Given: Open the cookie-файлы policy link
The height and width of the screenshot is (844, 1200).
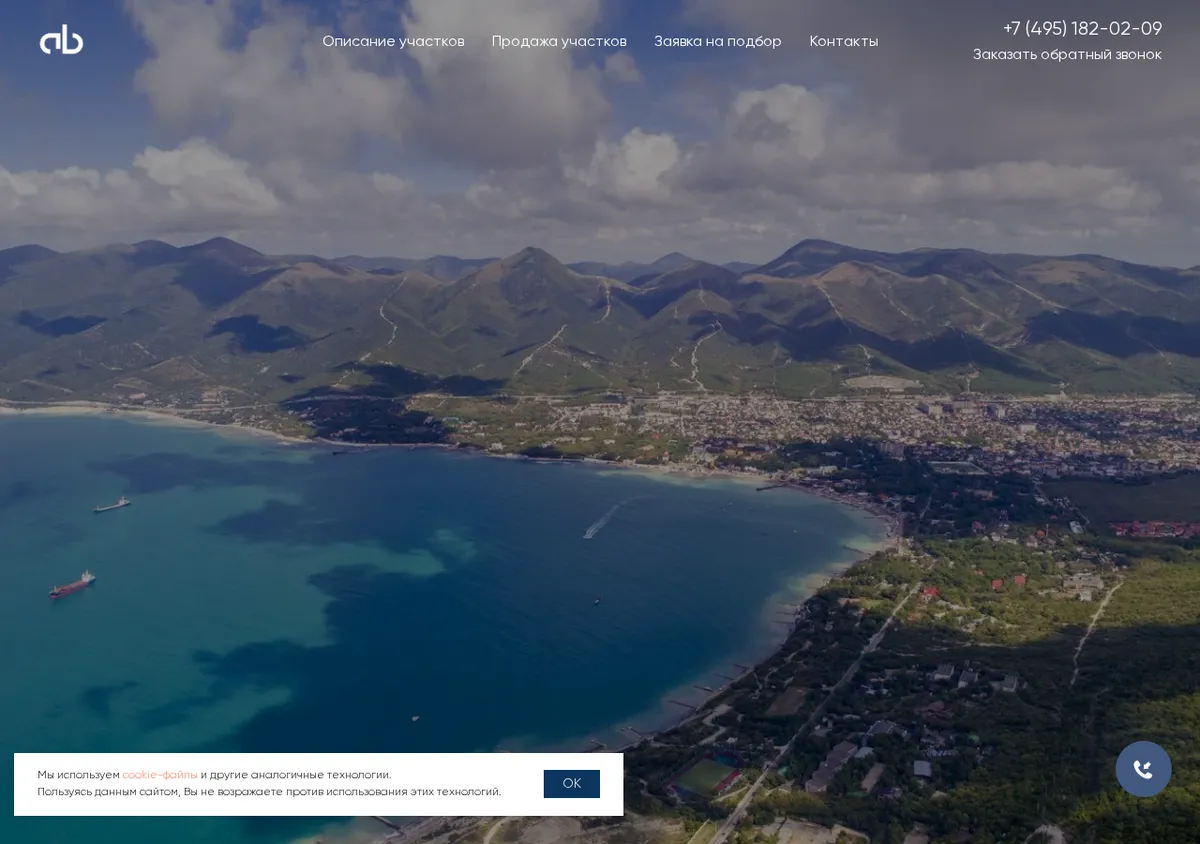Looking at the screenshot, I should 160,775.
